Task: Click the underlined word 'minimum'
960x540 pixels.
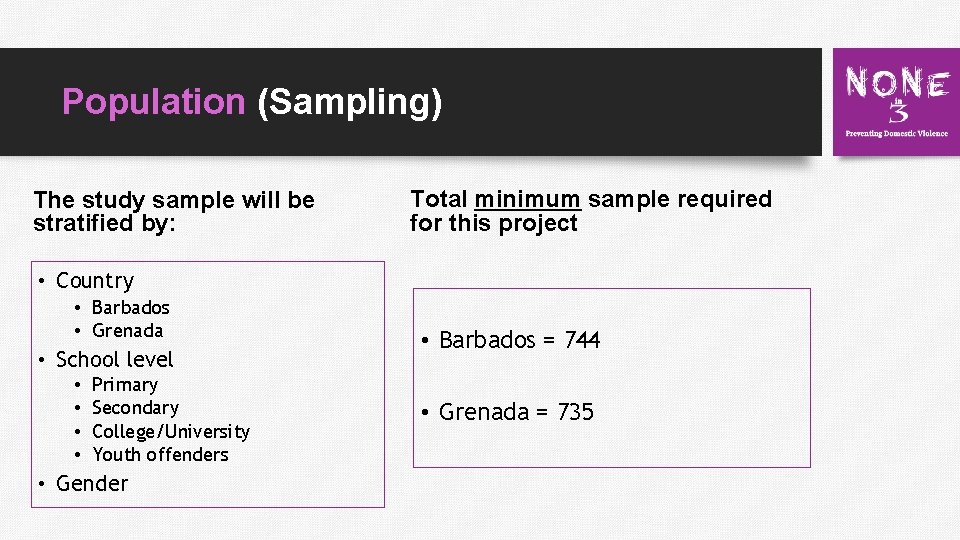Action: (527, 199)
